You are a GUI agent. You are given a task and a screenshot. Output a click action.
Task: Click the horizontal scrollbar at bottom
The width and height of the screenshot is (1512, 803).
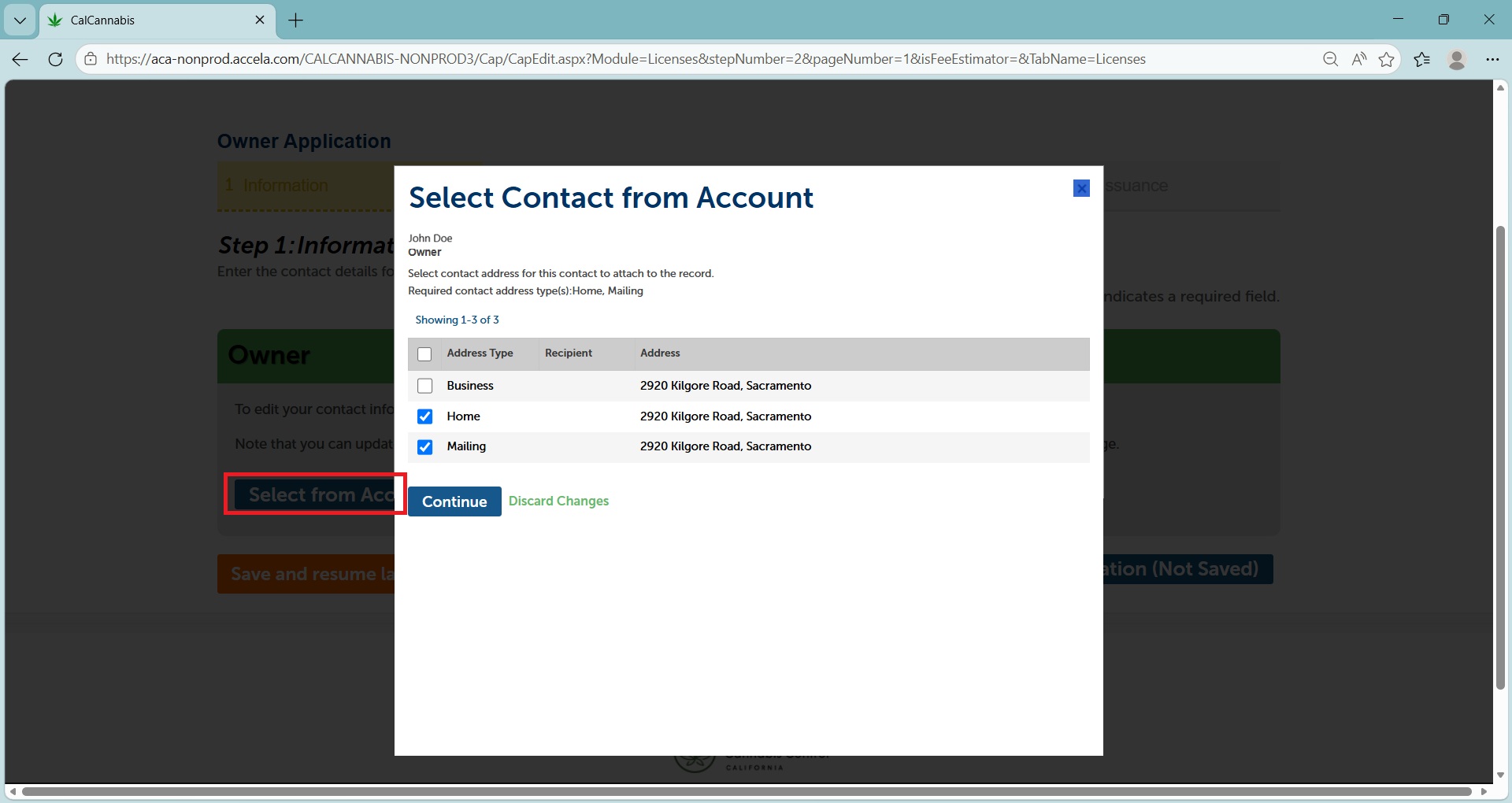coord(747,791)
